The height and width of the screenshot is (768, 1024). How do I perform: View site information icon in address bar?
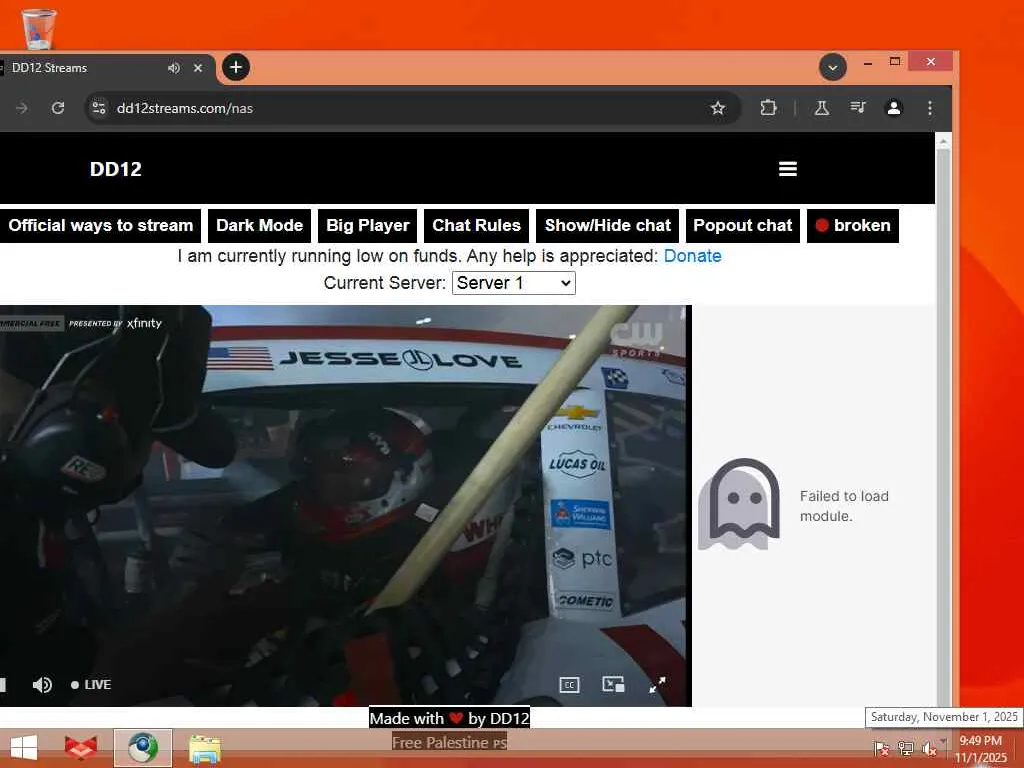pyautogui.click(x=99, y=108)
